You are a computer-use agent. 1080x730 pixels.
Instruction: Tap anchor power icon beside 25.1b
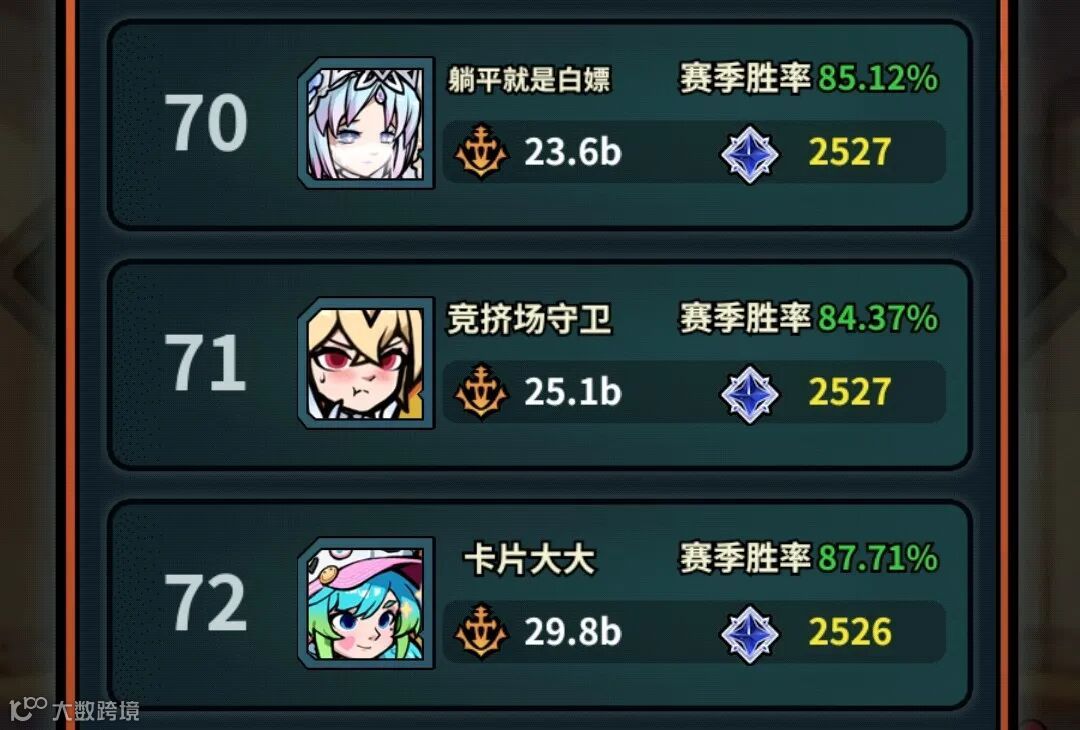(481, 392)
